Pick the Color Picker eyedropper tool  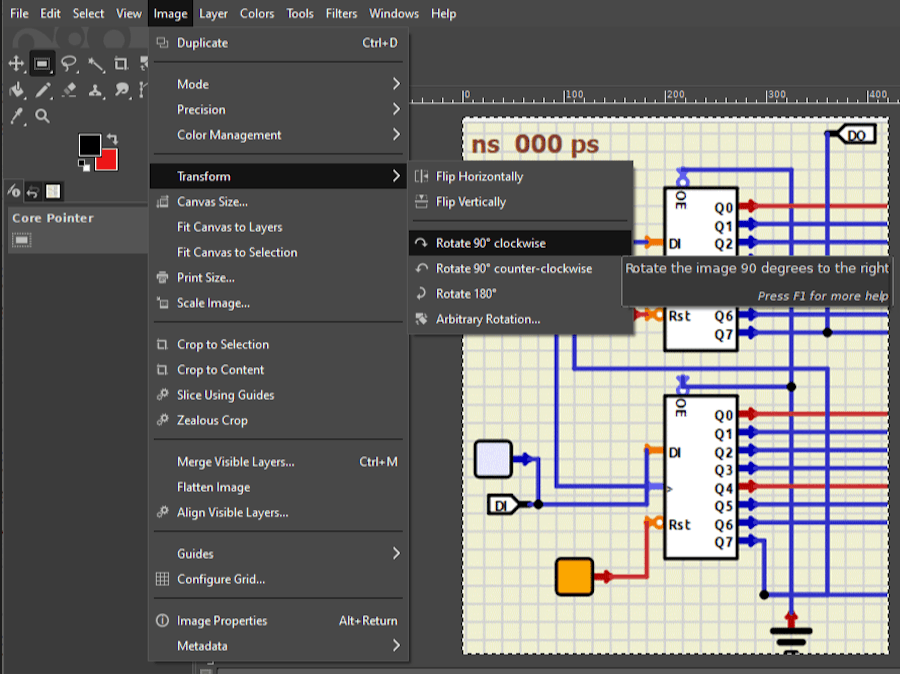click(16, 116)
